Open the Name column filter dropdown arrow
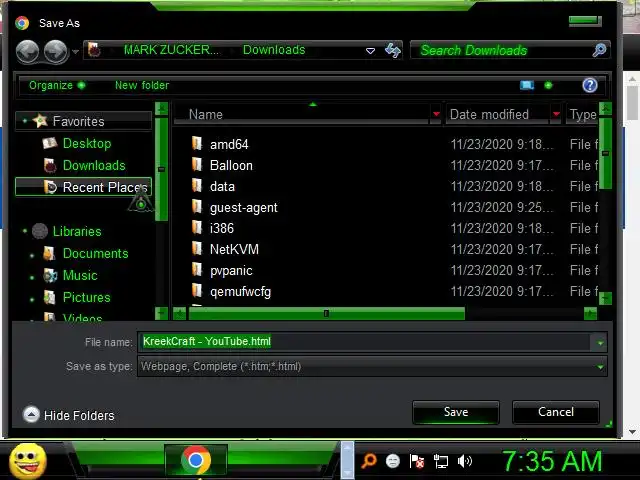The width and height of the screenshot is (640, 480). point(436,114)
